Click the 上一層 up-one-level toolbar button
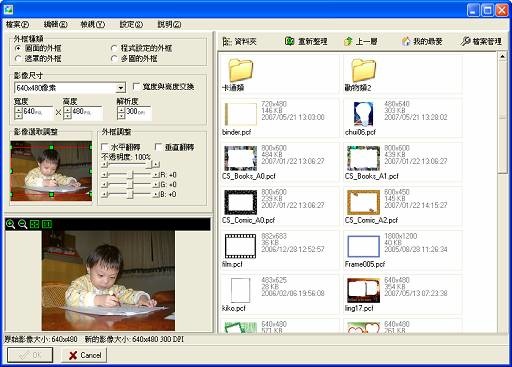The width and height of the screenshot is (512, 367). tap(360, 42)
